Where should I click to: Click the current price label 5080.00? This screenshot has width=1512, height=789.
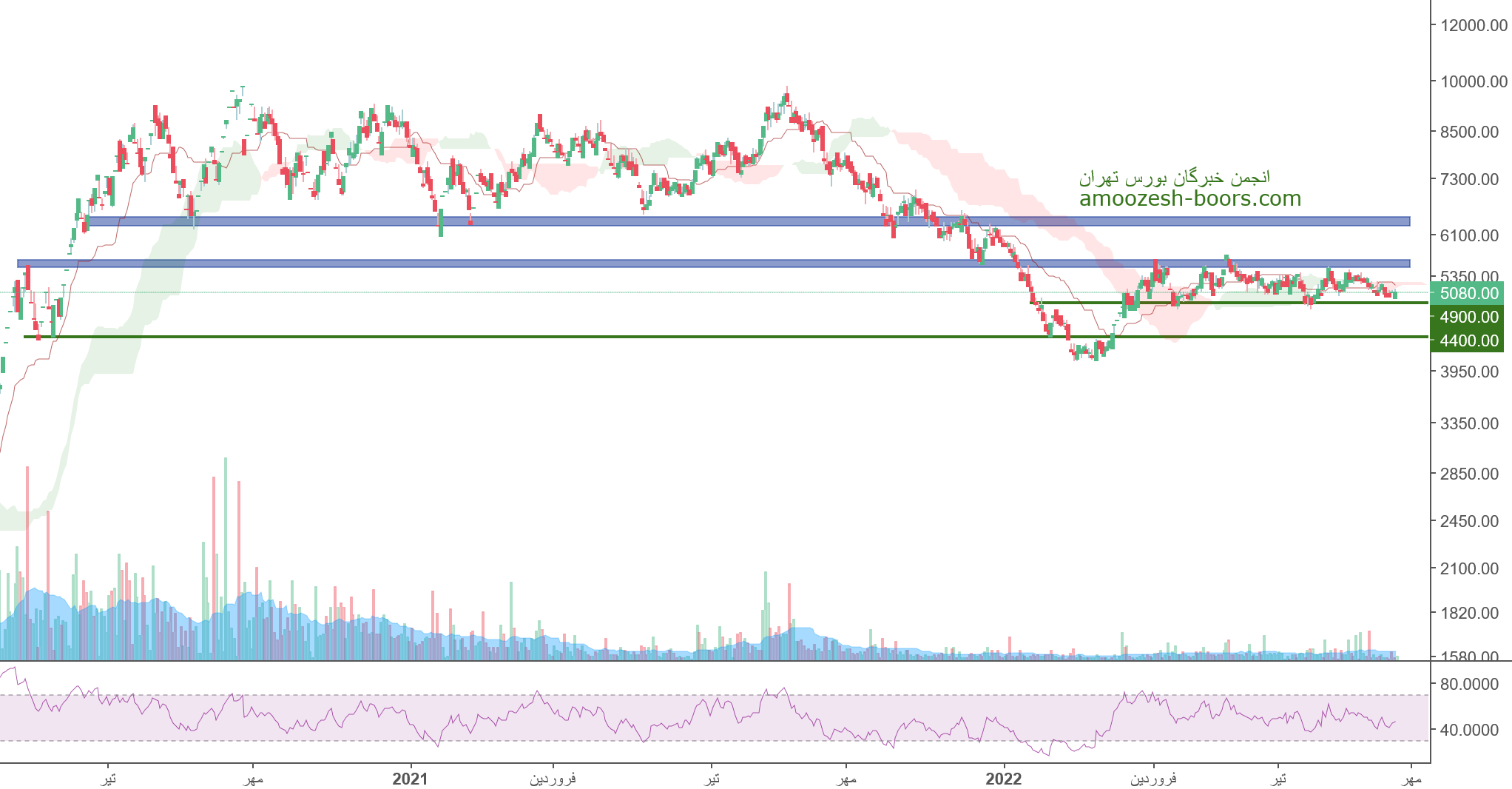[x=1468, y=293]
